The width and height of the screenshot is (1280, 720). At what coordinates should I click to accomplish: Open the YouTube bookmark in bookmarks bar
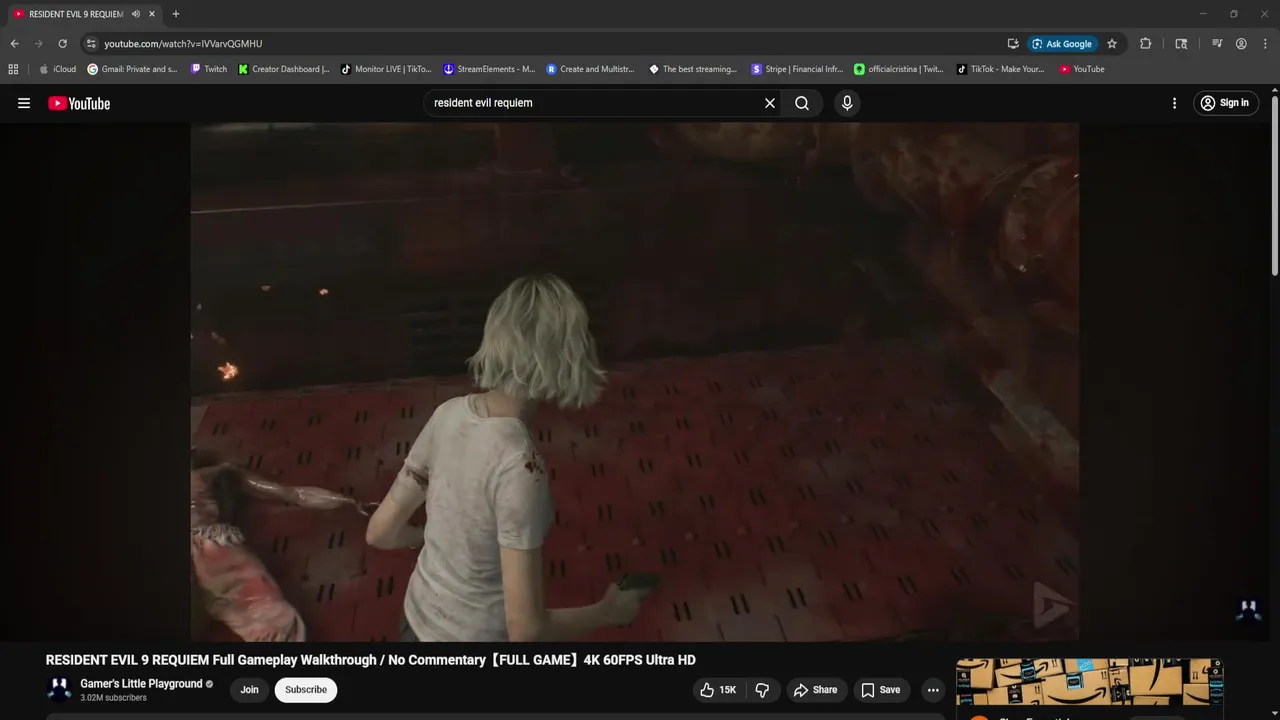[x=1082, y=69]
